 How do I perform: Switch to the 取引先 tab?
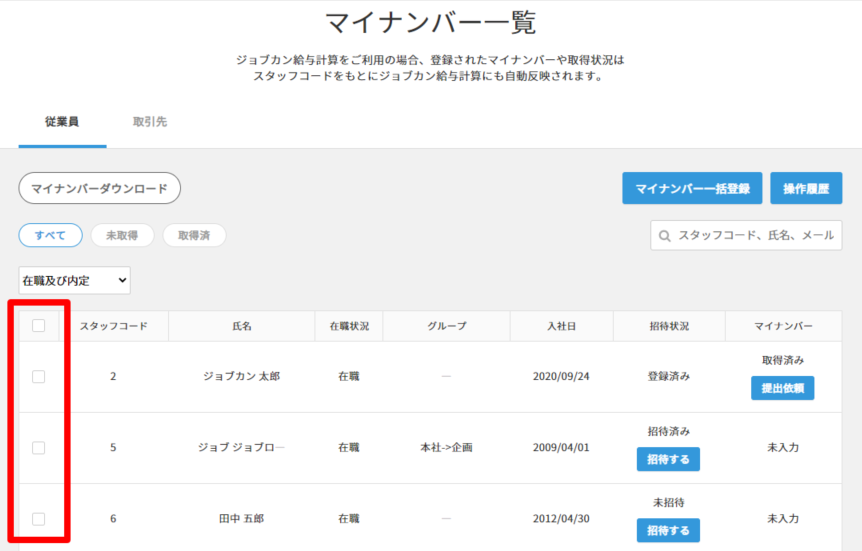150,122
